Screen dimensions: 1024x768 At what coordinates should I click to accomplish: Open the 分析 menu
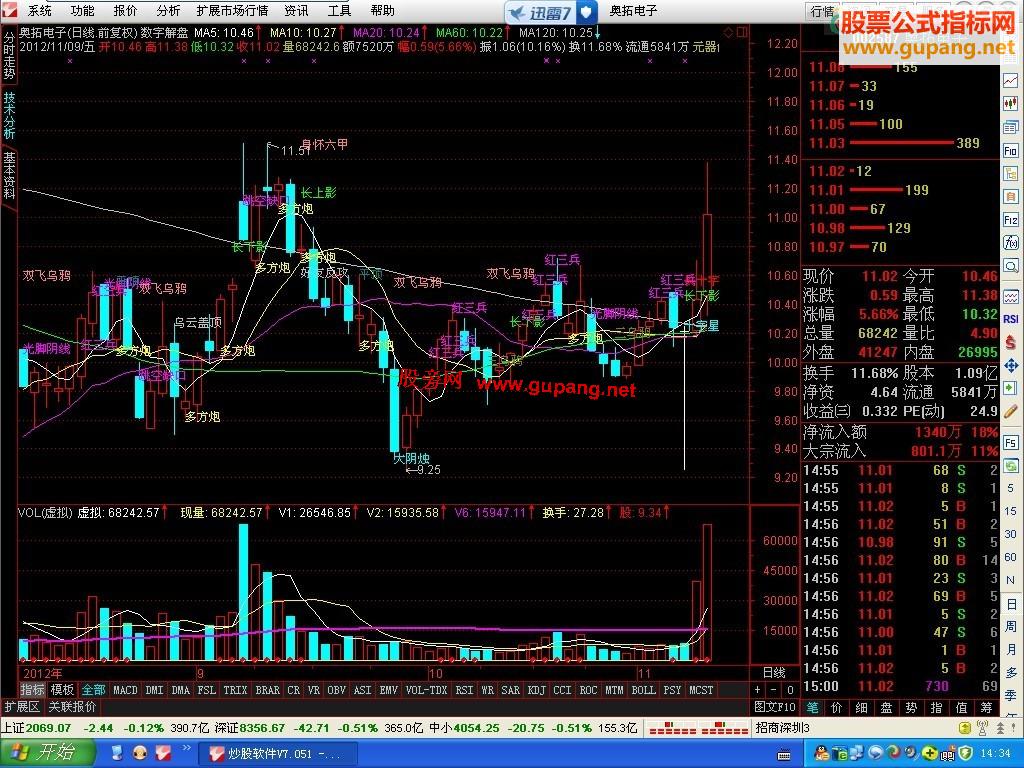pos(168,10)
